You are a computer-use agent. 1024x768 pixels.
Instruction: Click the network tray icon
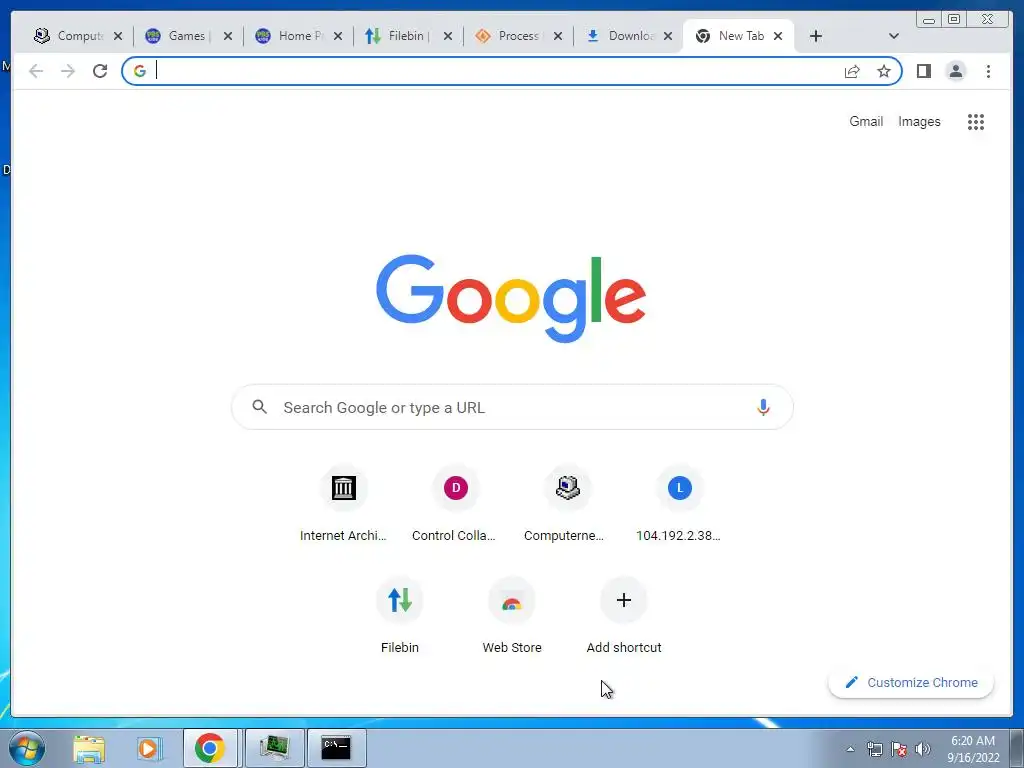pyautogui.click(x=874, y=749)
